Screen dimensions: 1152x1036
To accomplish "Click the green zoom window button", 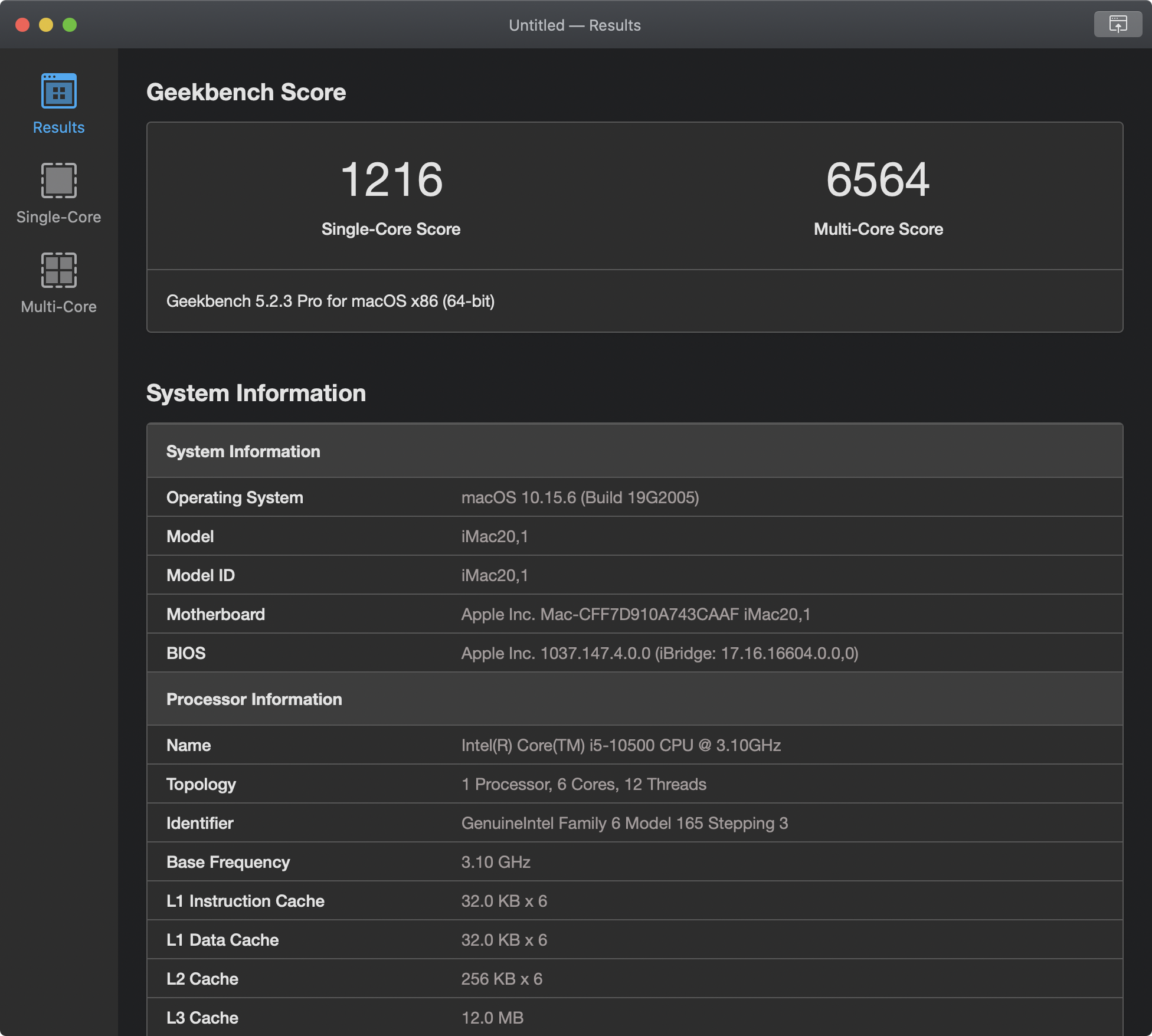I will point(70,25).
